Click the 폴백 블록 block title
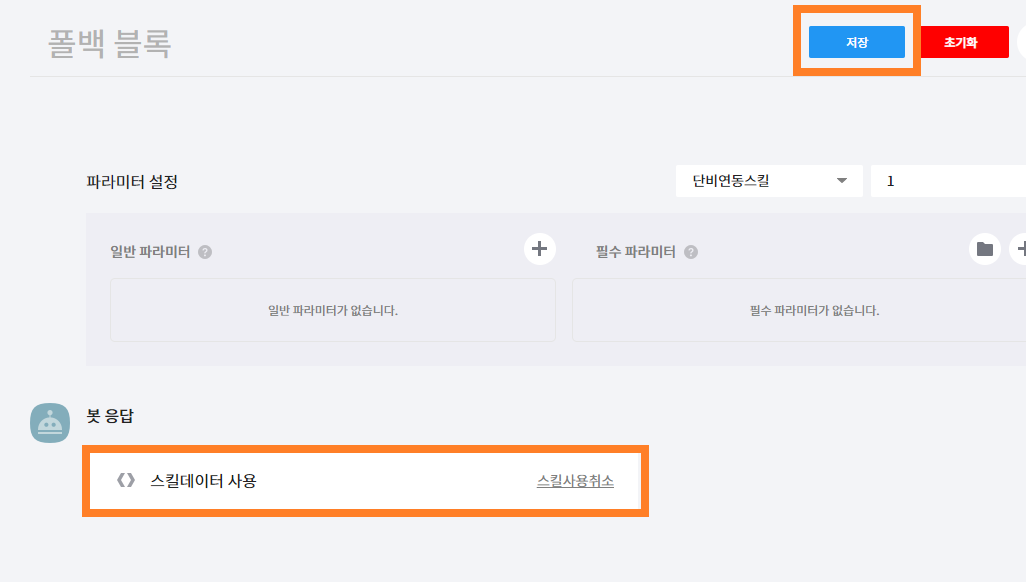This screenshot has width=1026, height=582. 110,44
